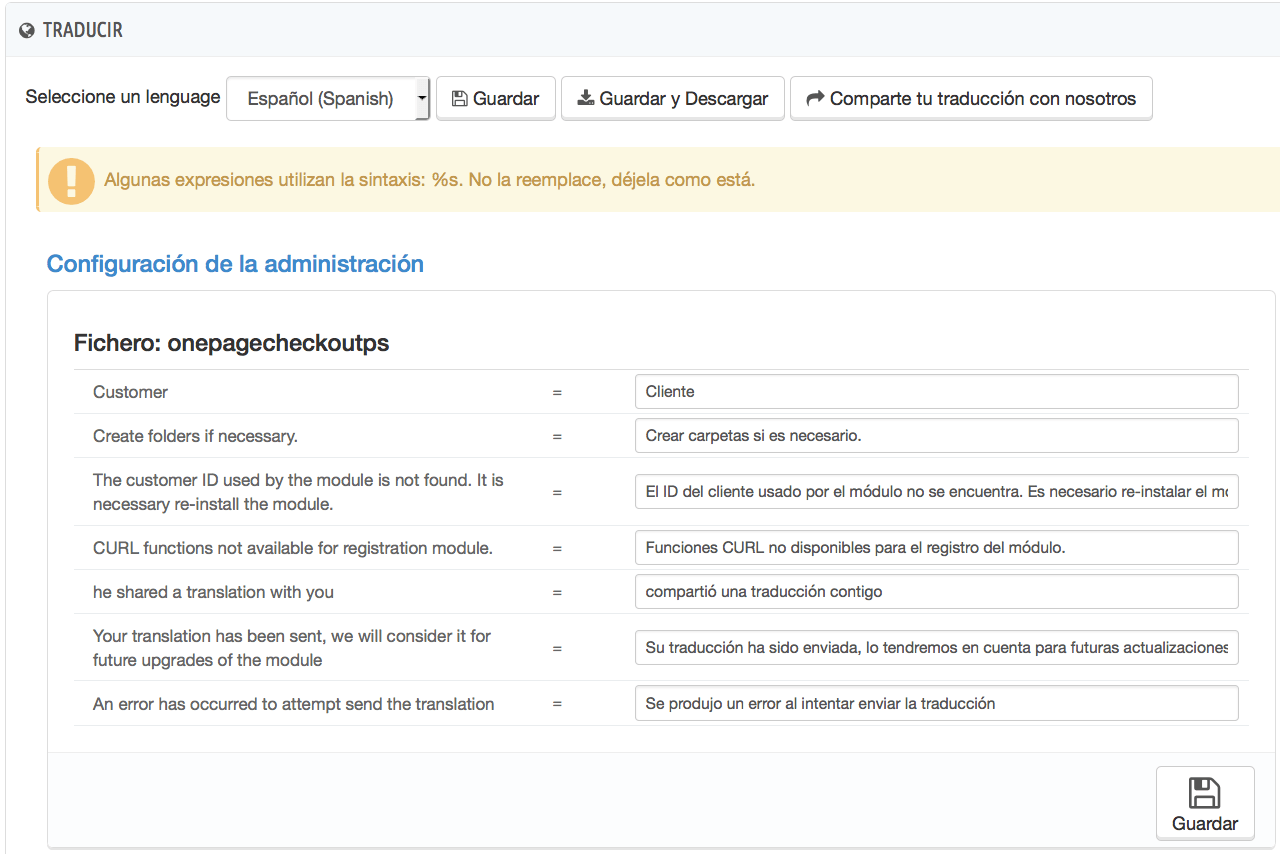
Task: Click the Cliente translation field
Action: pos(936,392)
